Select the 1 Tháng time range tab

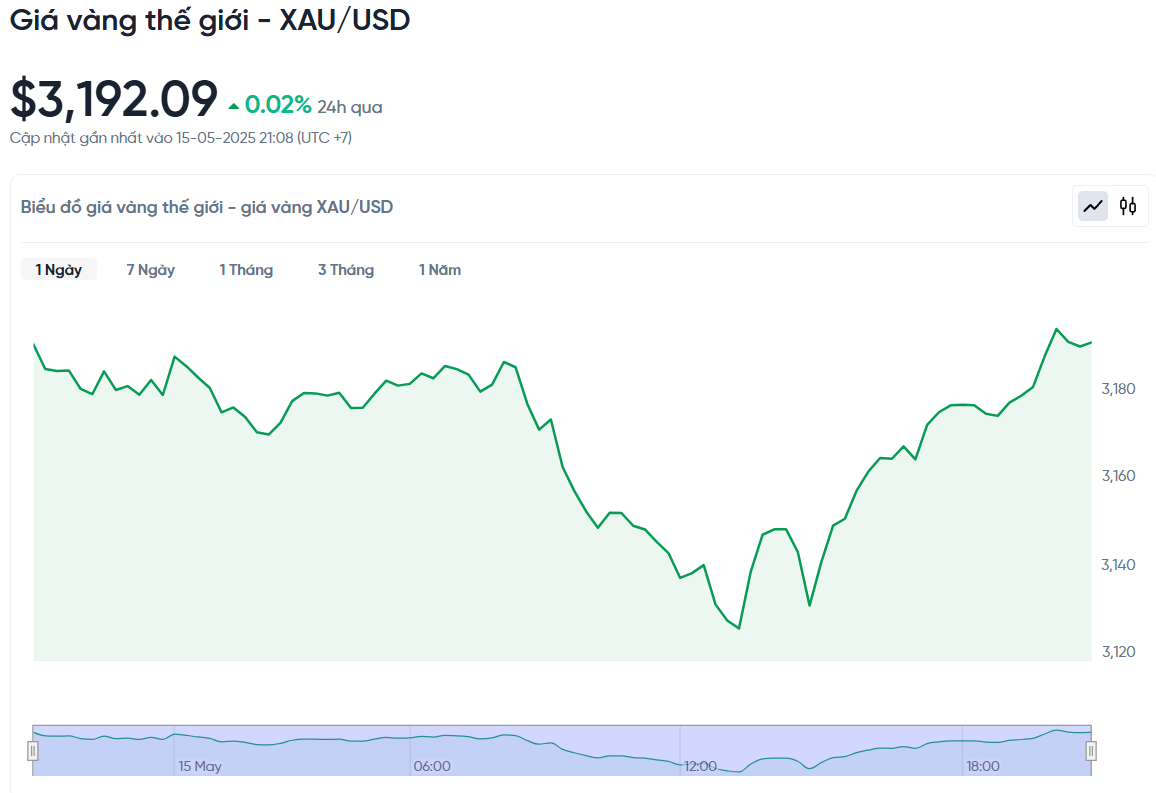(x=246, y=270)
